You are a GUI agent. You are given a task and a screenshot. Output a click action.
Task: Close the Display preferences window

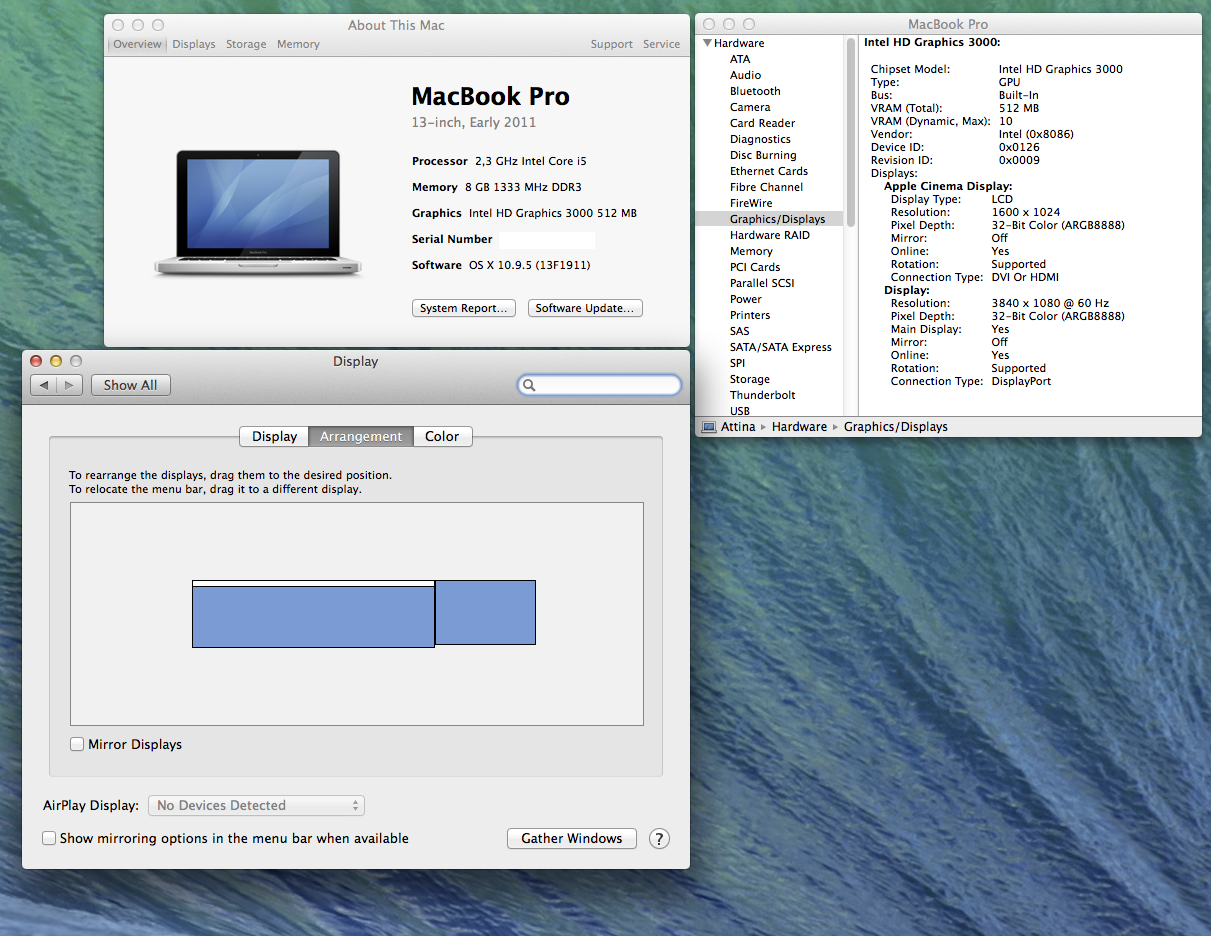[x=37, y=361]
